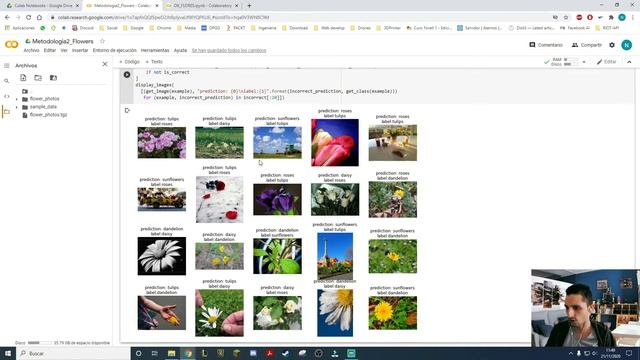This screenshot has width=640, height=360.
Task: Collapse the Colab header with chevron
Action: tap(629, 62)
